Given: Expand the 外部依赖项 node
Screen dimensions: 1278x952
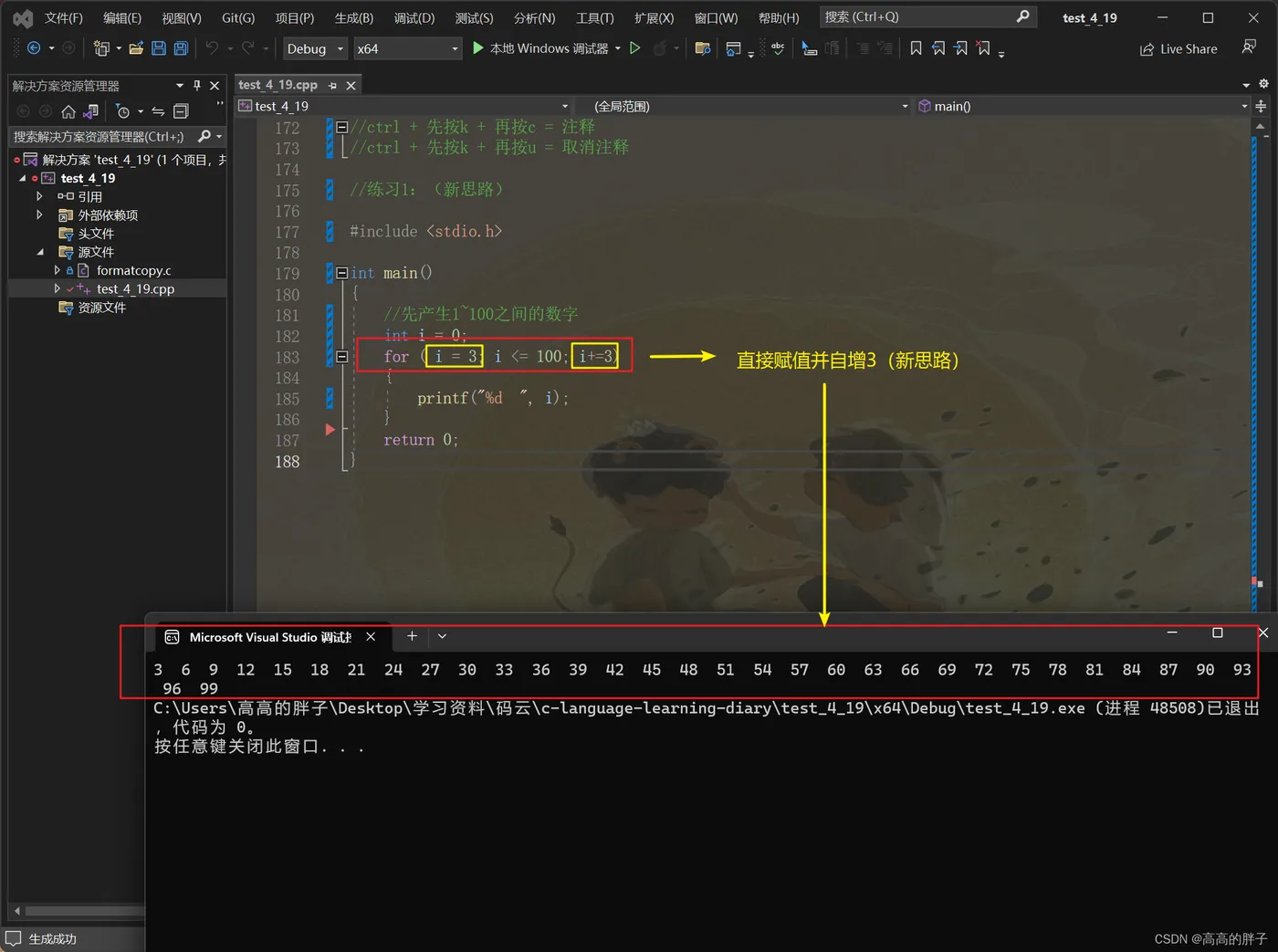Looking at the screenshot, I should 39,215.
